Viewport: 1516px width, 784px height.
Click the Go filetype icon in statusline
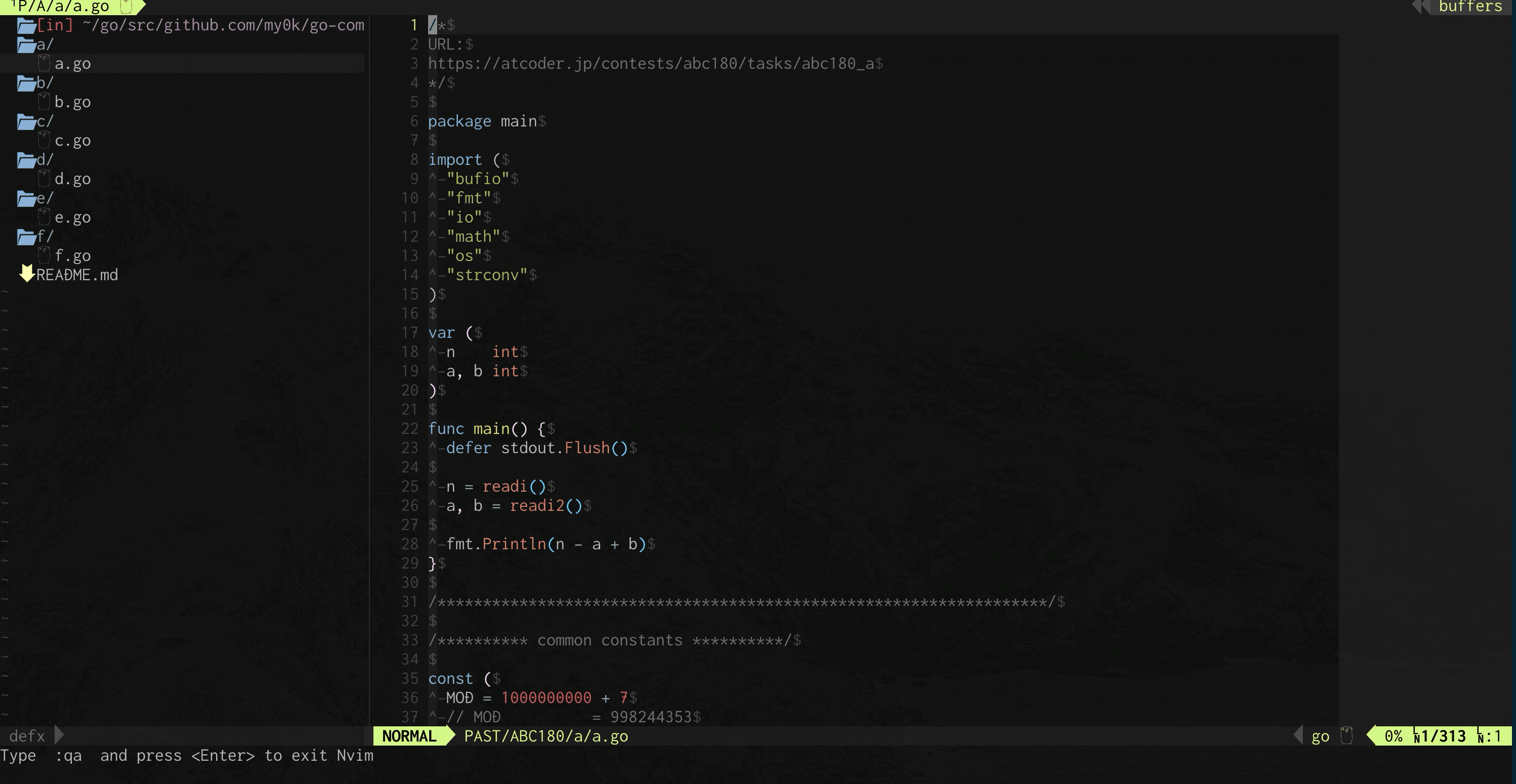pyautogui.click(x=1346, y=736)
